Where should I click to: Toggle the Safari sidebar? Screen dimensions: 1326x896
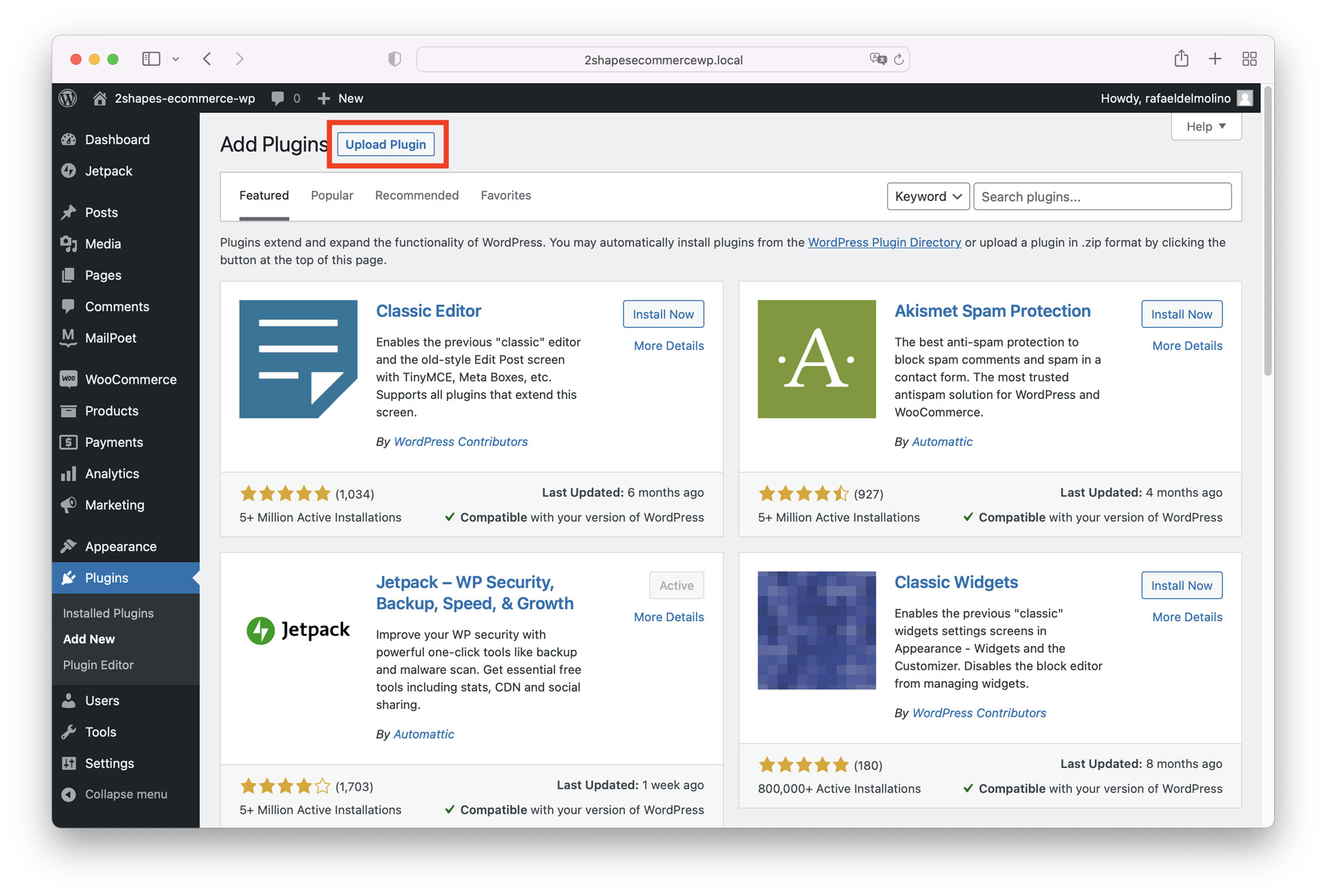pos(151,59)
